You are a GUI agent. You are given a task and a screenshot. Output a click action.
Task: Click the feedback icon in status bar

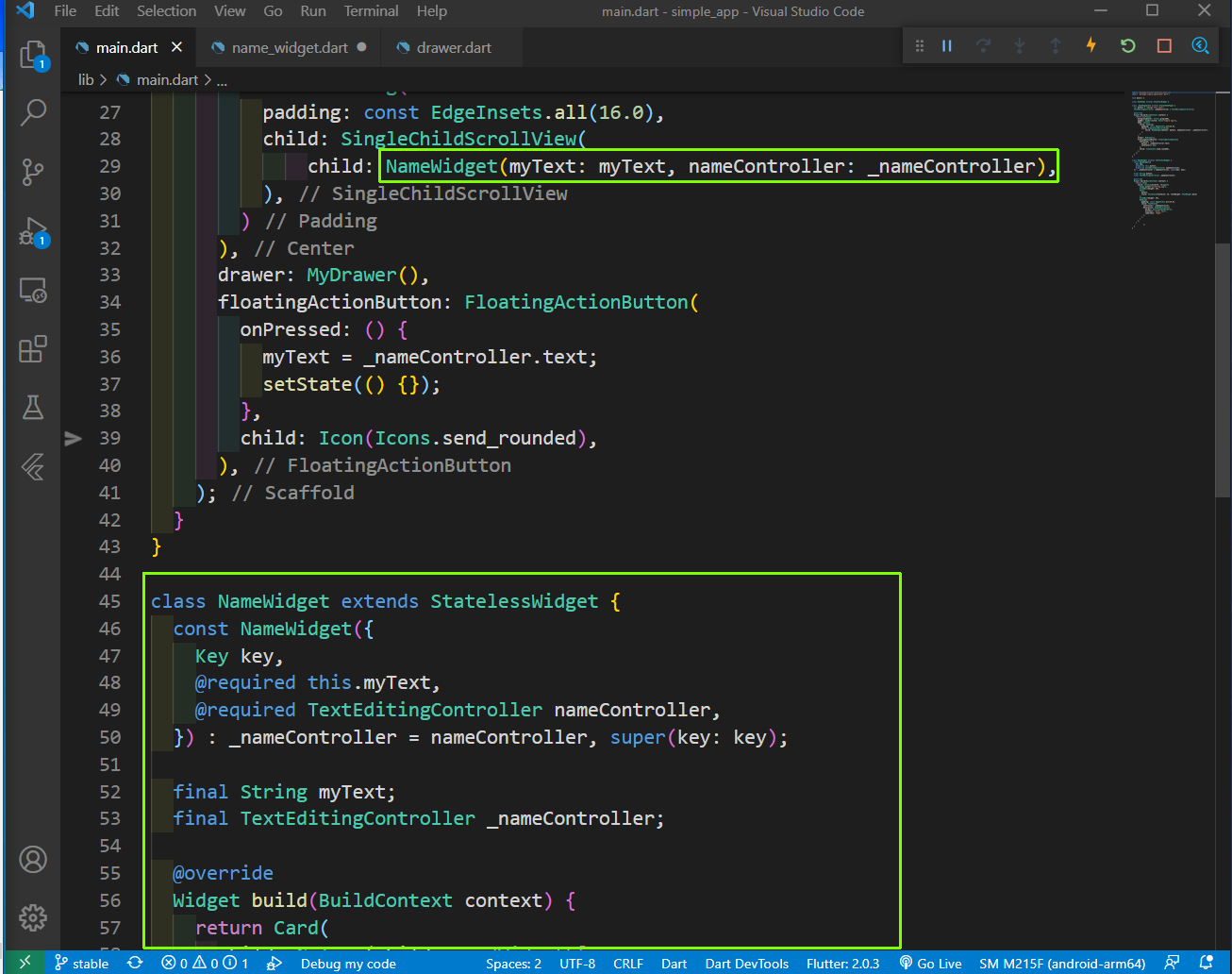[1172, 963]
